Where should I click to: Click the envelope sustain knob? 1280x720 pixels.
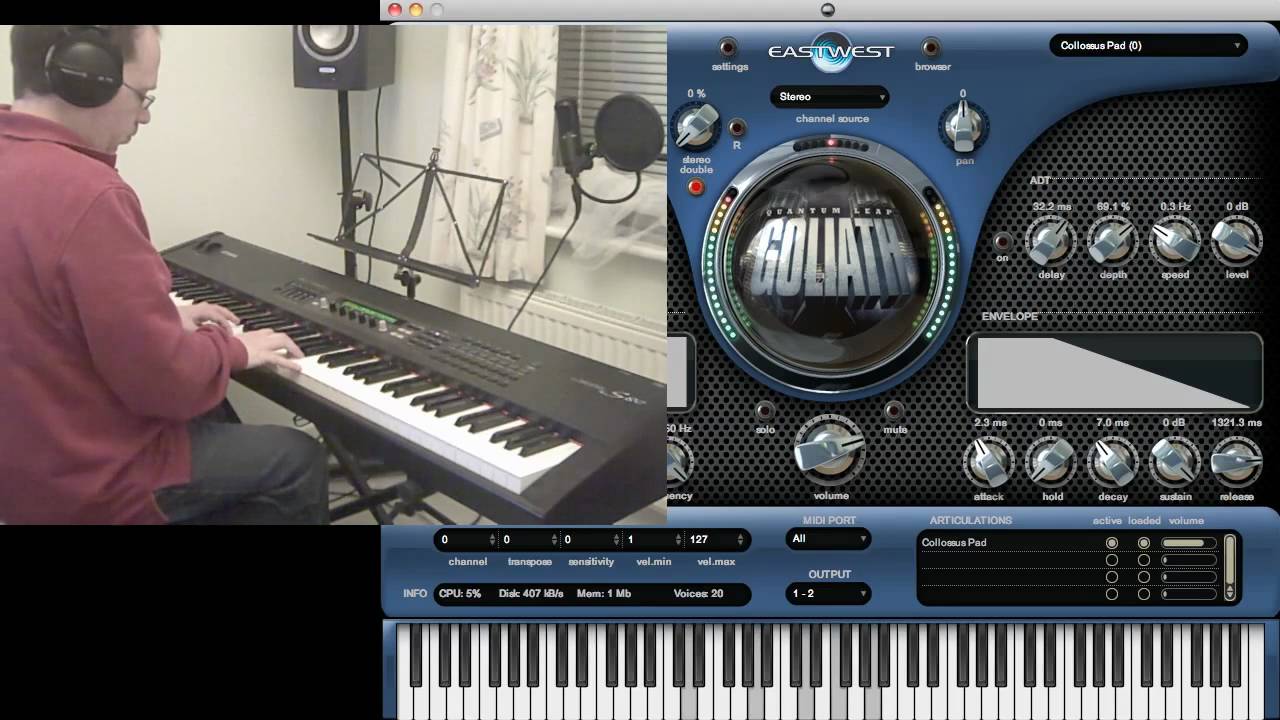pyautogui.click(x=1174, y=462)
